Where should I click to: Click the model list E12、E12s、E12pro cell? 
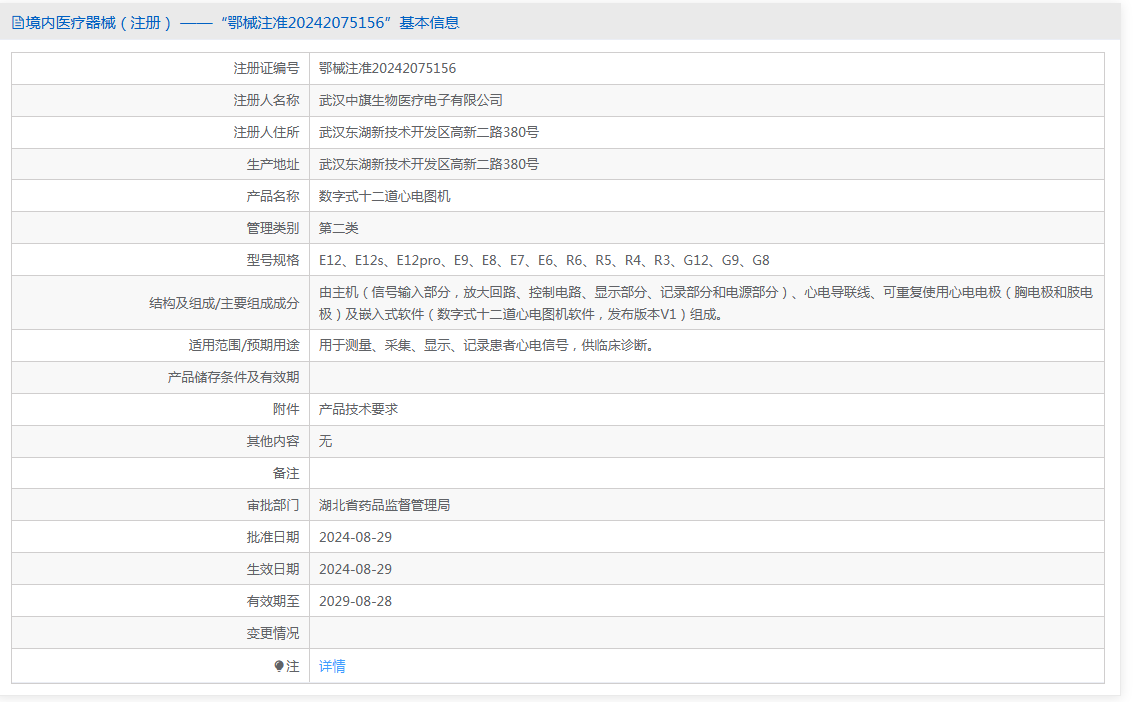544,260
